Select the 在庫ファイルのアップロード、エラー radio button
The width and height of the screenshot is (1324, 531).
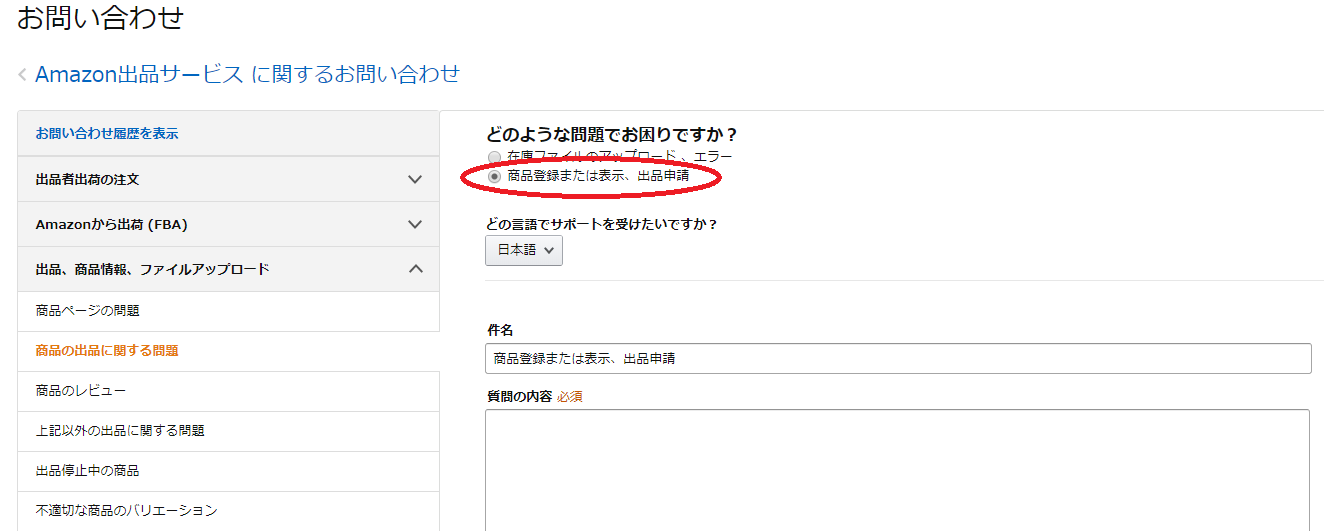[x=494, y=157]
